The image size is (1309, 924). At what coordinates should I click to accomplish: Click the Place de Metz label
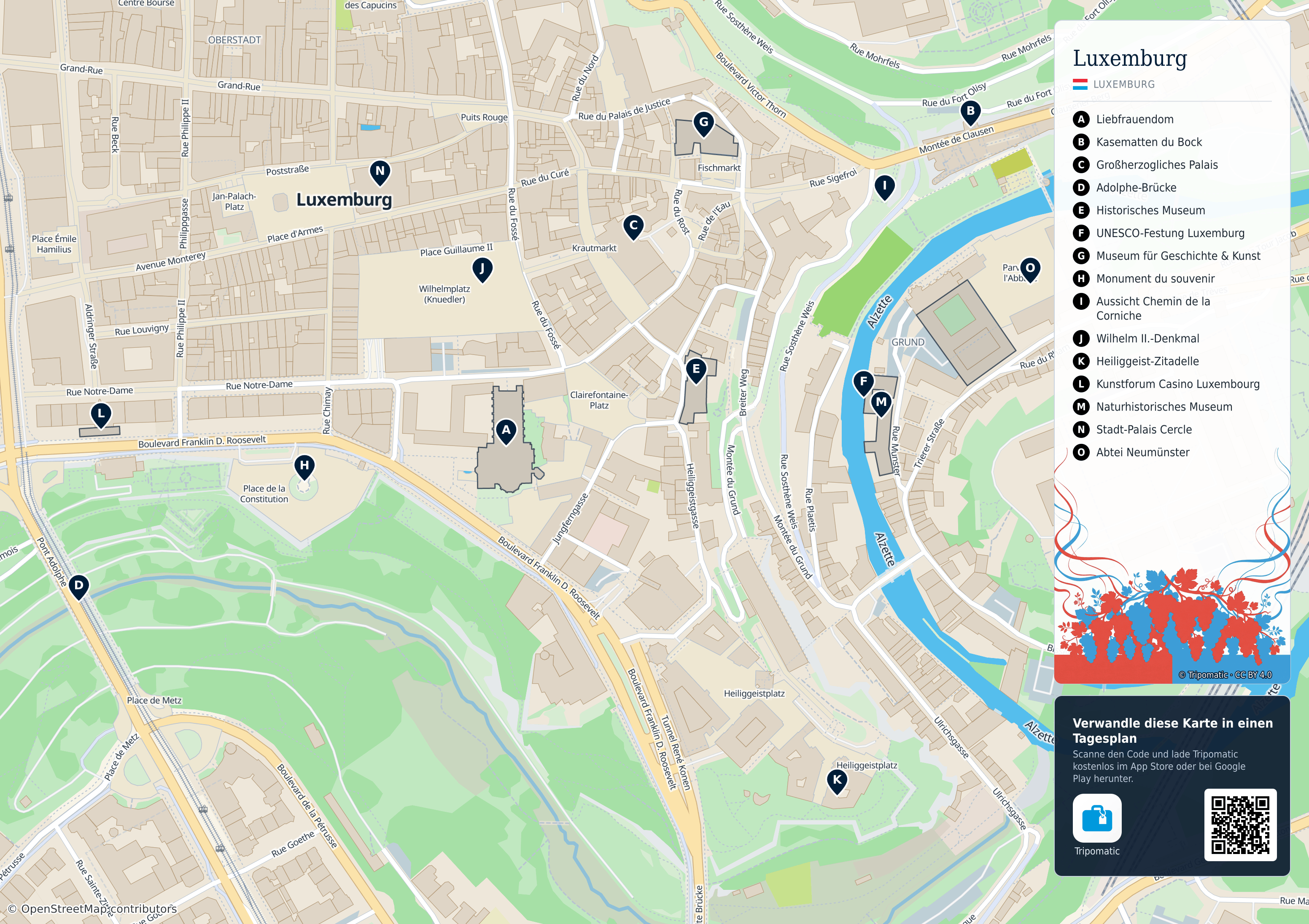154,701
